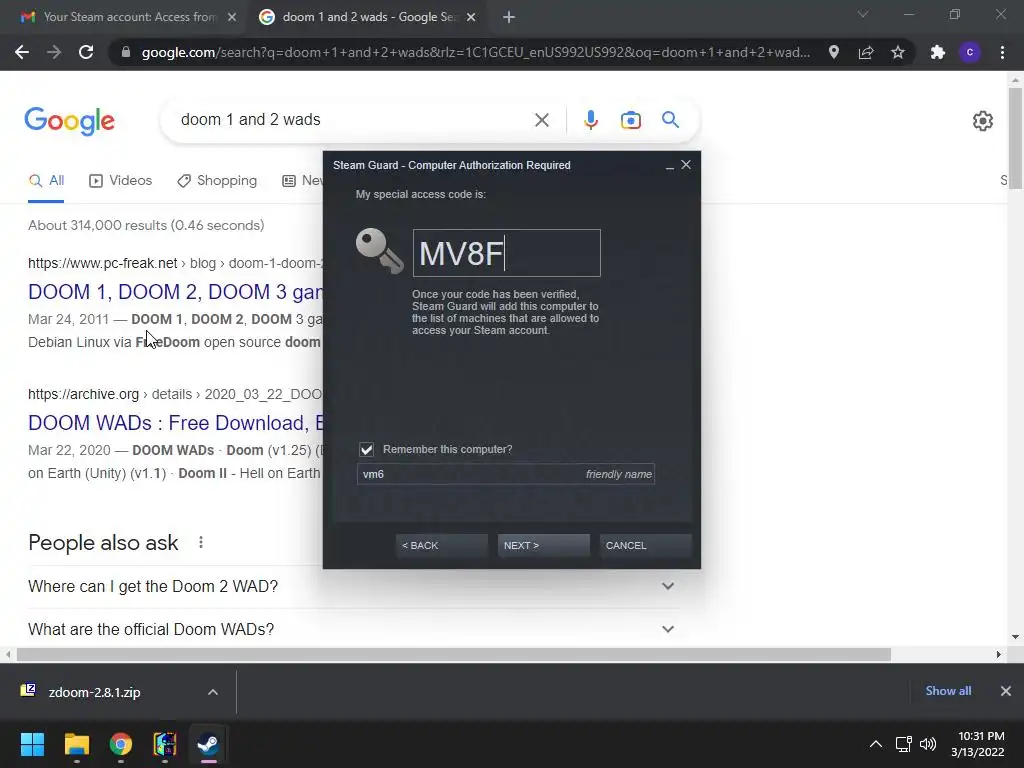Screen dimensions: 1024x768
Task: Open Chrome's three-dot menu
Action: click(1002, 52)
